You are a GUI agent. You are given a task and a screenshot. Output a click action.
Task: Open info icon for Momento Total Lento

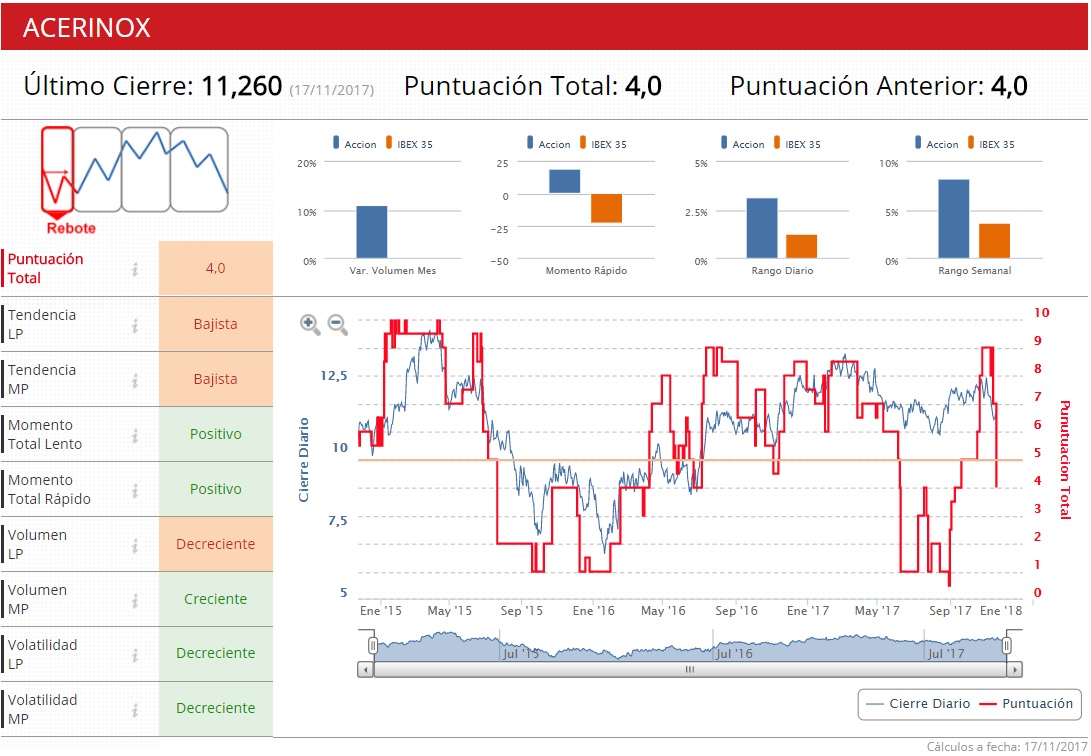(135, 435)
